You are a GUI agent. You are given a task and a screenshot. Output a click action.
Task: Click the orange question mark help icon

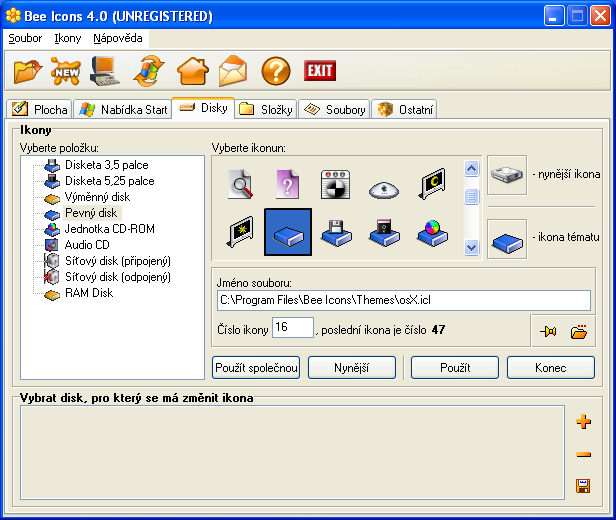coord(276,71)
